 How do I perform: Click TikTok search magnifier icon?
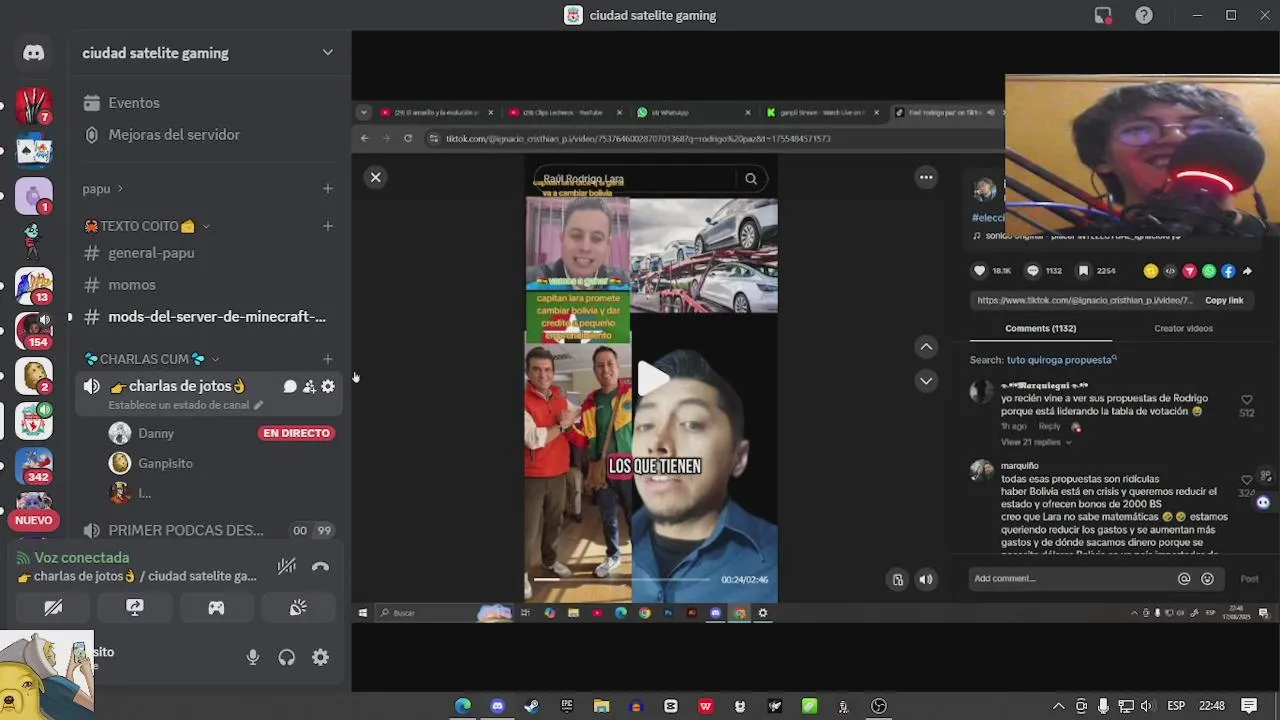tap(751, 179)
